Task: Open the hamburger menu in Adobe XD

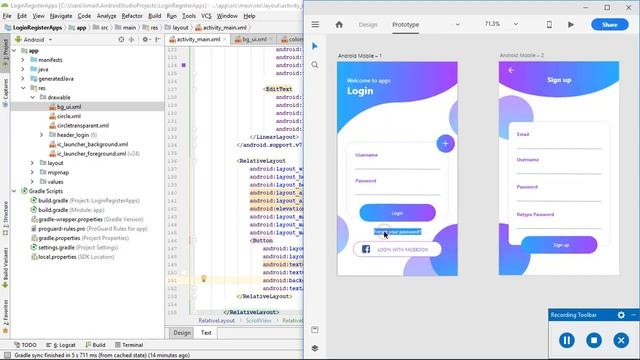Action: pos(315,24)
